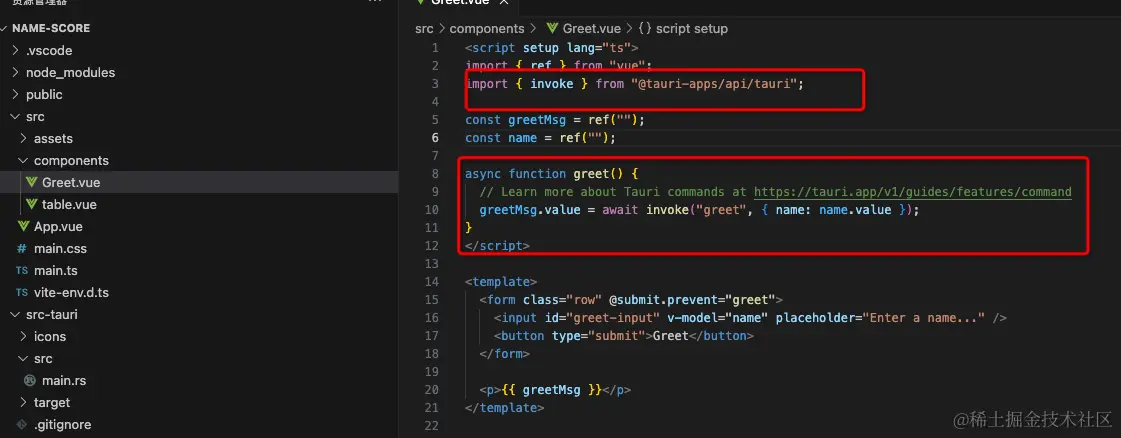Click TS icon of vite-env.d.ts
This screenshot has width=1121, height=438.
point(21,293)
